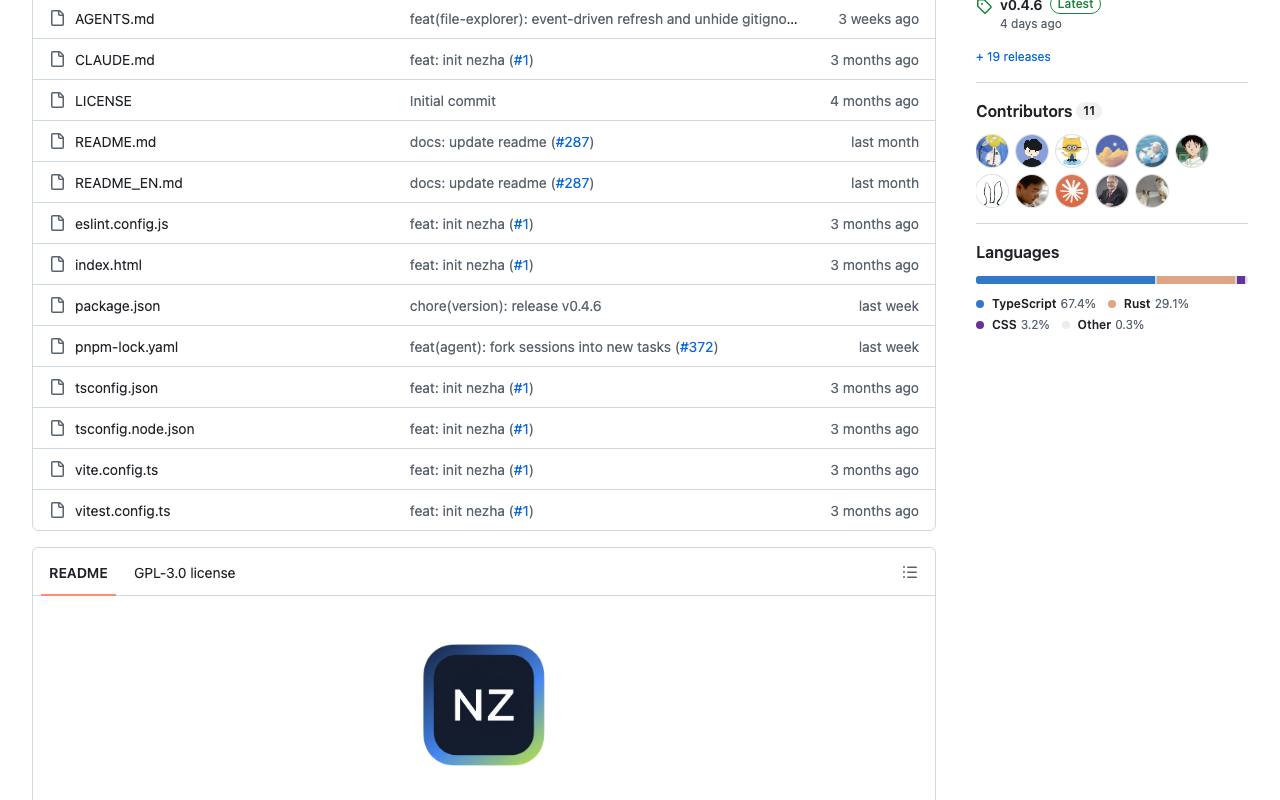Click the NZ logo image in README
This screenshot has height=800, width=1280.
484,705
